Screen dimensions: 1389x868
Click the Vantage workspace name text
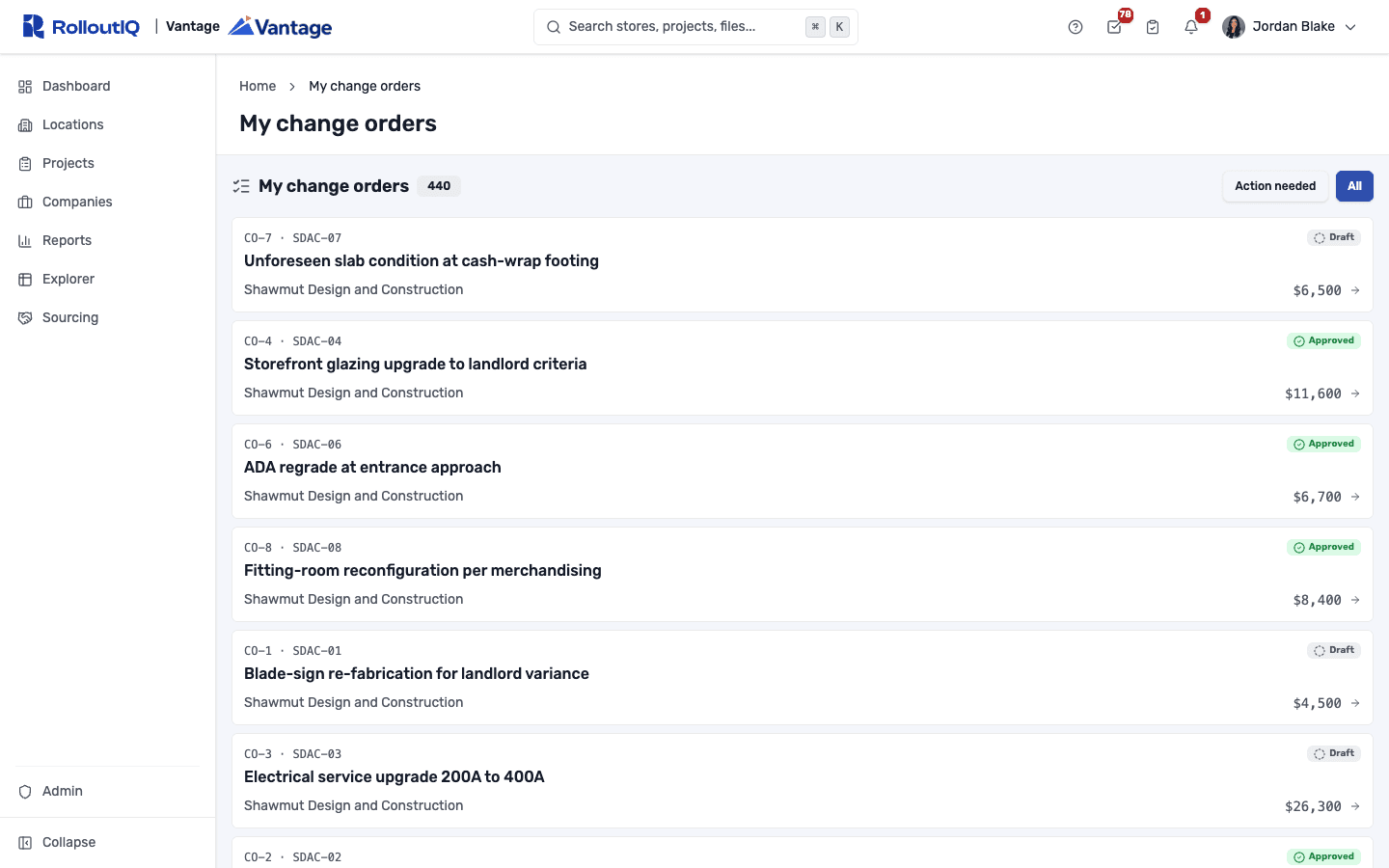(193, 26)
